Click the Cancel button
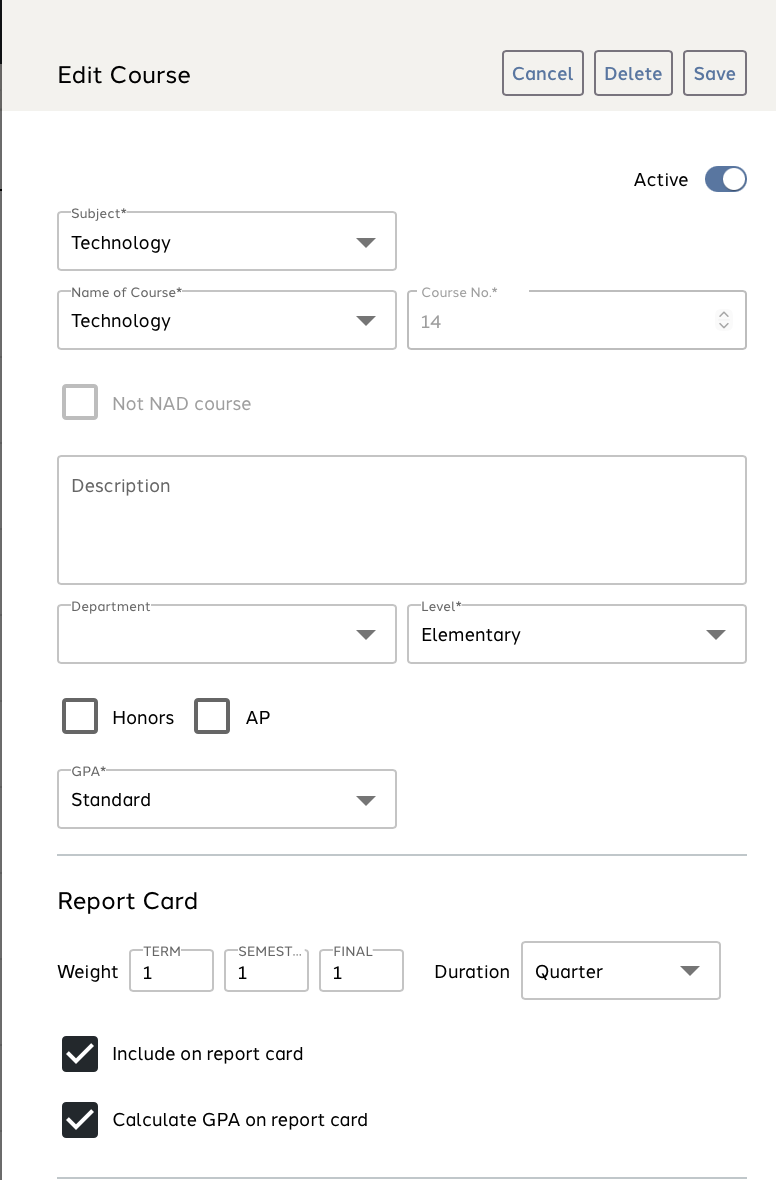The image size is (776, 1180). click(542, 74)
